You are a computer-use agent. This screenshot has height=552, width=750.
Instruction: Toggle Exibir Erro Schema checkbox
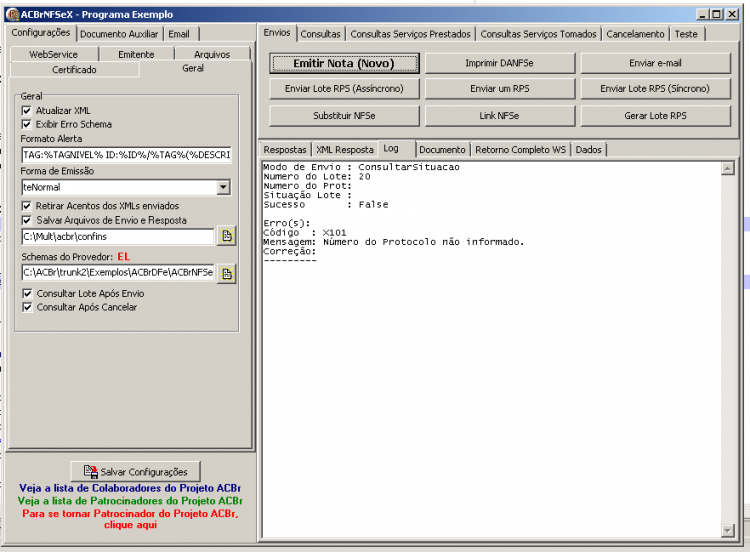click(x=27, y=124)
